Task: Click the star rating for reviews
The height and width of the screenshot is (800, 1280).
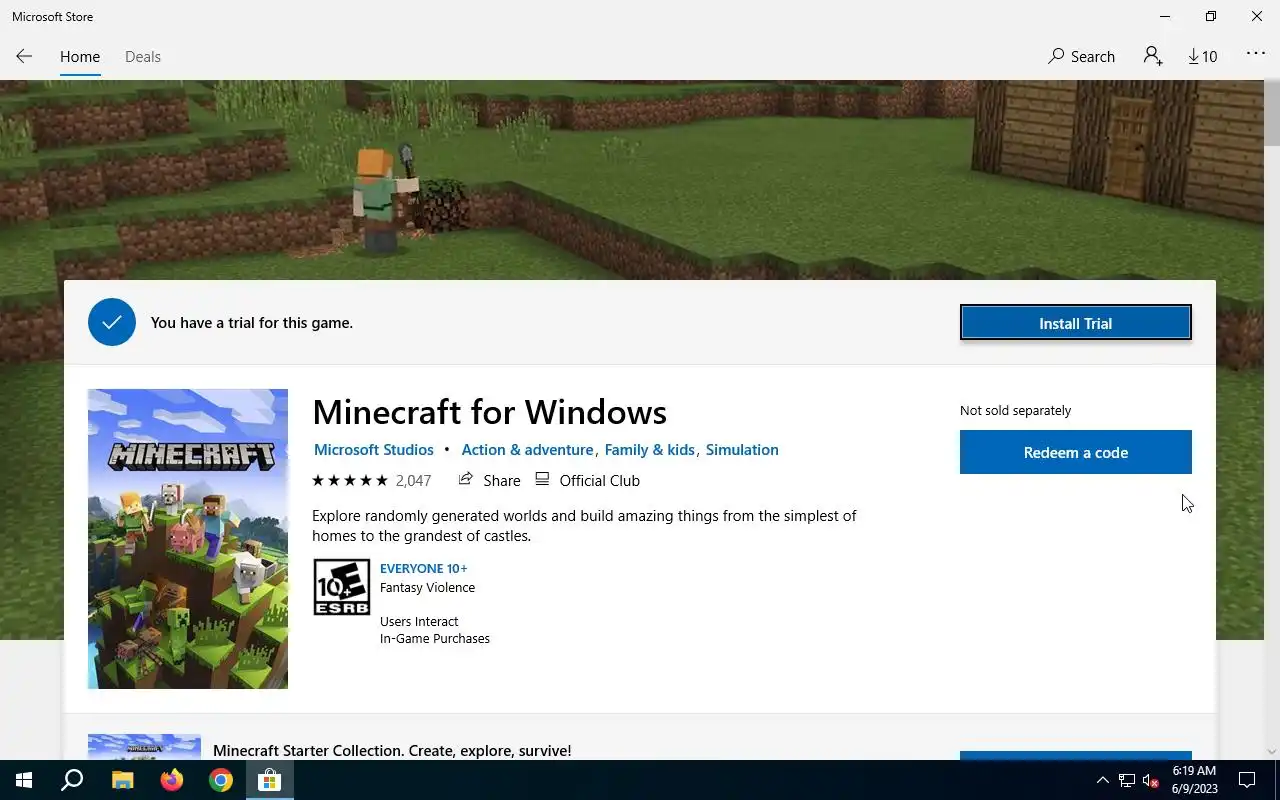Action: point(349,481)
